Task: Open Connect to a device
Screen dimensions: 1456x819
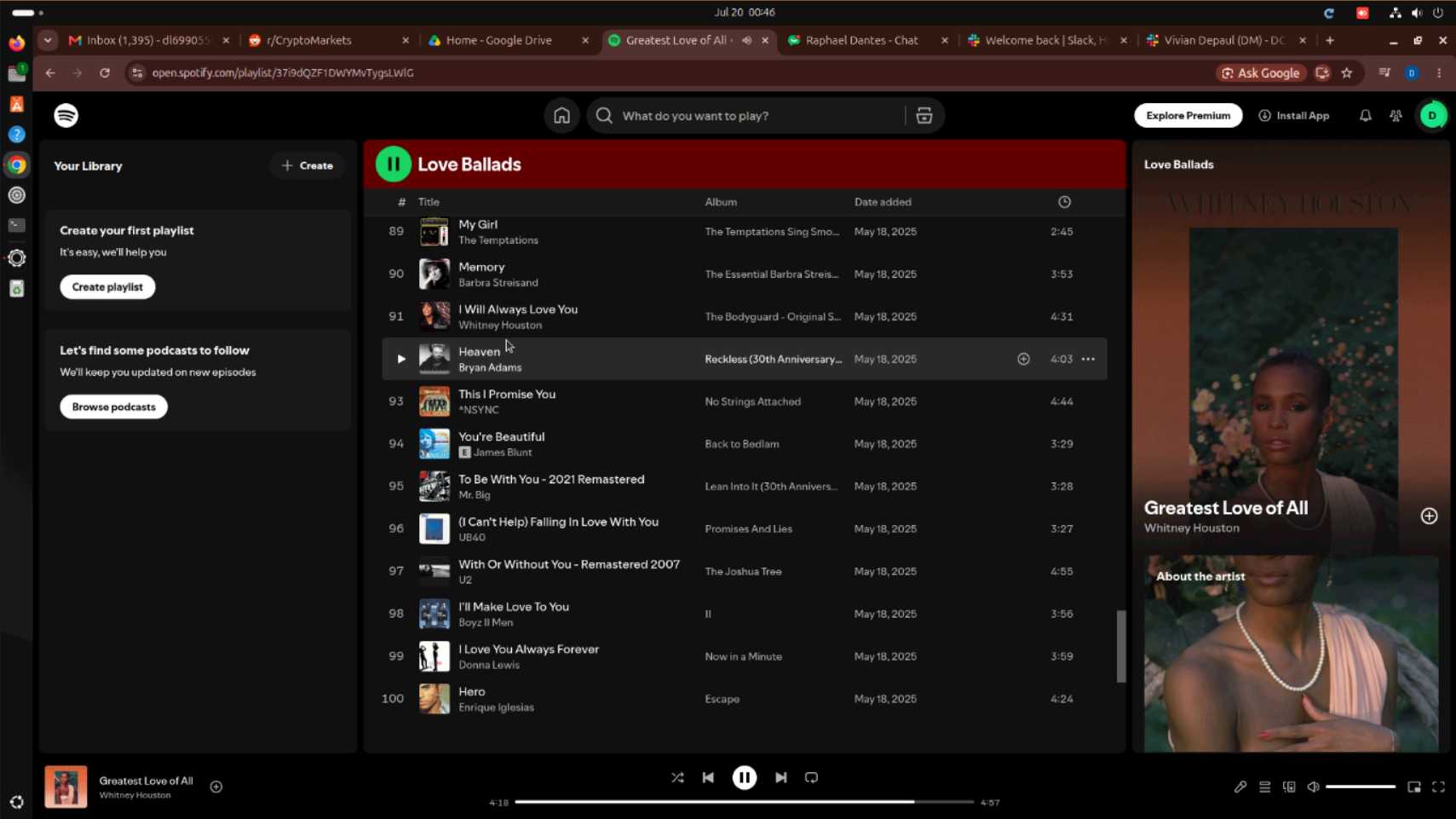Action: pos(1289,787)
